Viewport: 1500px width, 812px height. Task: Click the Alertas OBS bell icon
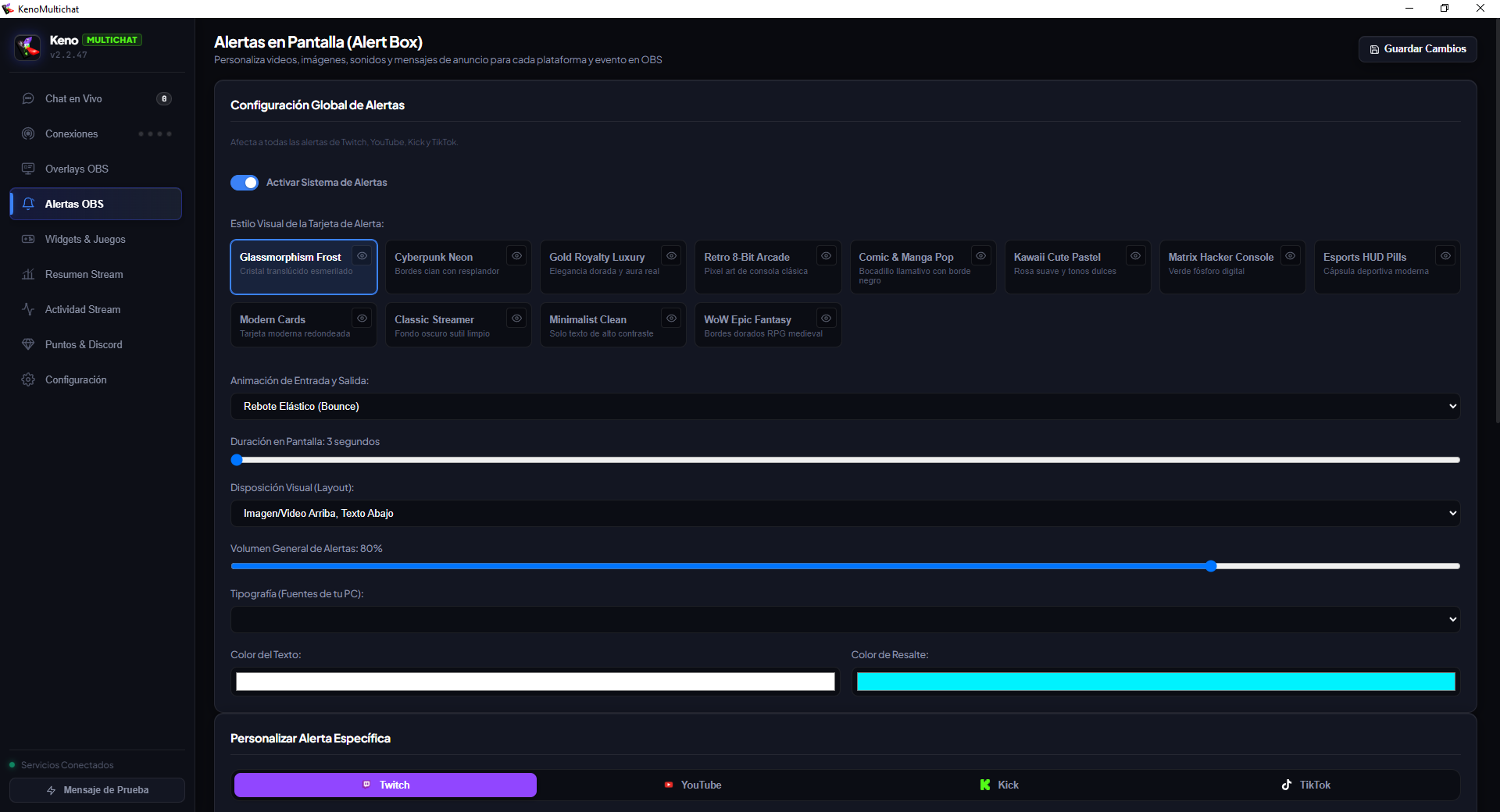click(28, 204)
